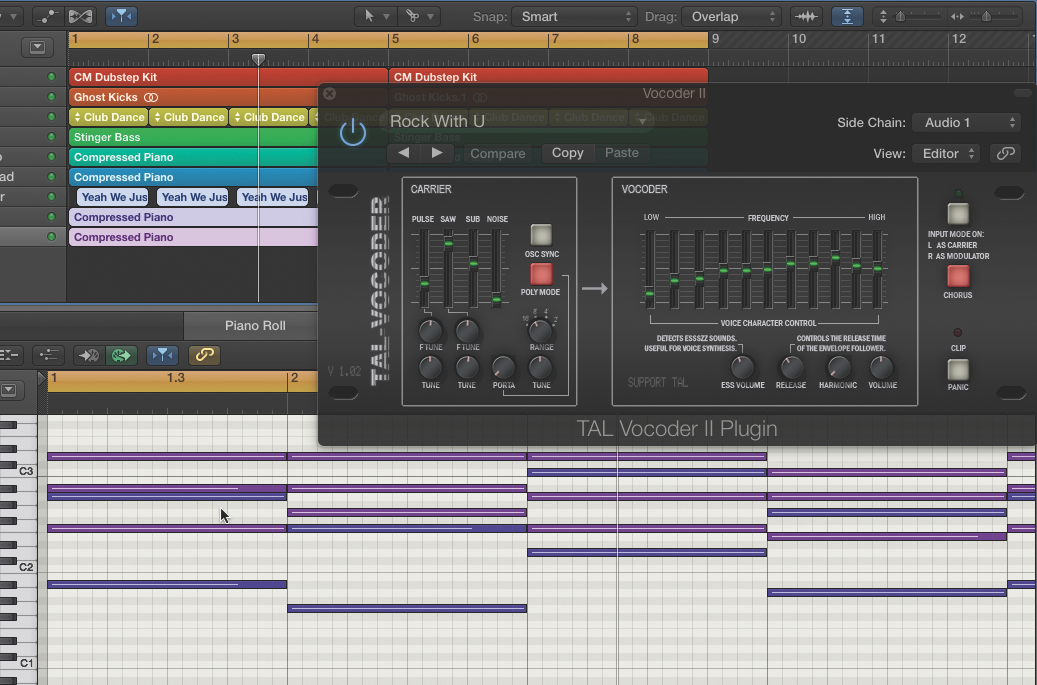
Task: Enable the Flex tool icon in main toolbar
Action: pyautogui.click(x=807, y=15)
